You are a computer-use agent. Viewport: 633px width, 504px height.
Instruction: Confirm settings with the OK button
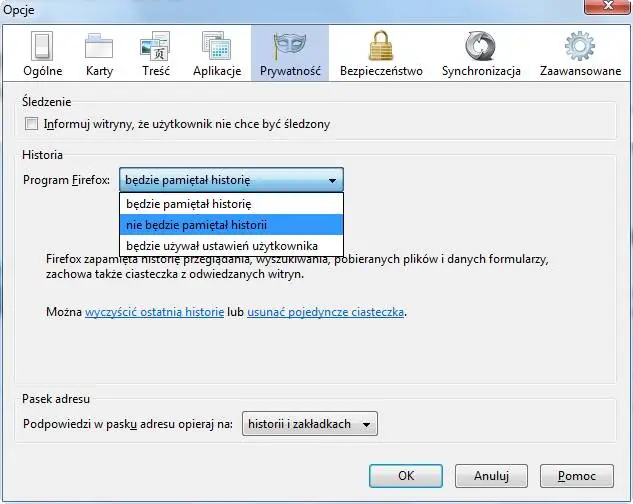[405, 476]
